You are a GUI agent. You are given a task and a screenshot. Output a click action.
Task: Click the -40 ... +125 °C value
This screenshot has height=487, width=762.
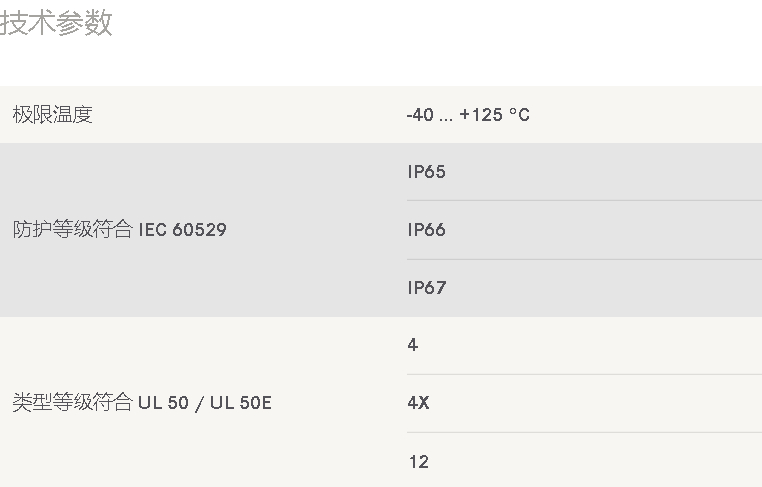pyautogui.click(x=468, y=115)
